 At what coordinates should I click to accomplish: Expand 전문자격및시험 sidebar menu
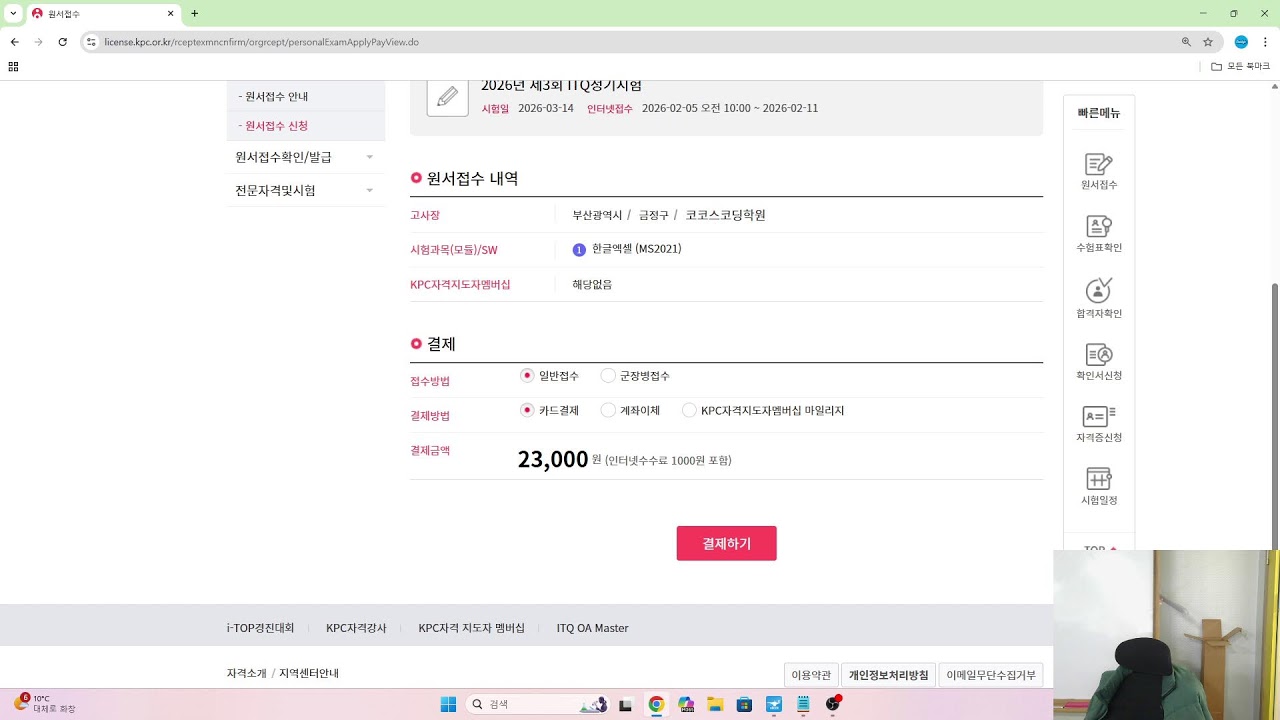305,190
